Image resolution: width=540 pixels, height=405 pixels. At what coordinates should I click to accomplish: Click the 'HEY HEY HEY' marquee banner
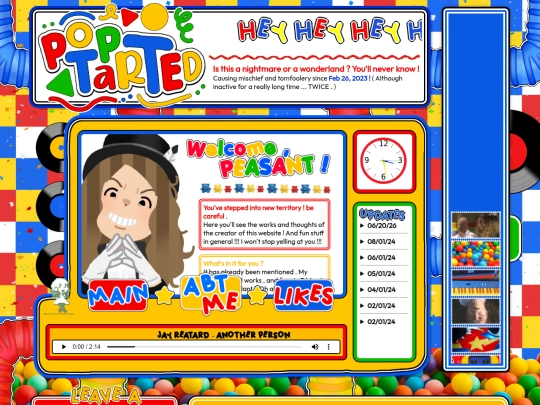click(330, 31)
